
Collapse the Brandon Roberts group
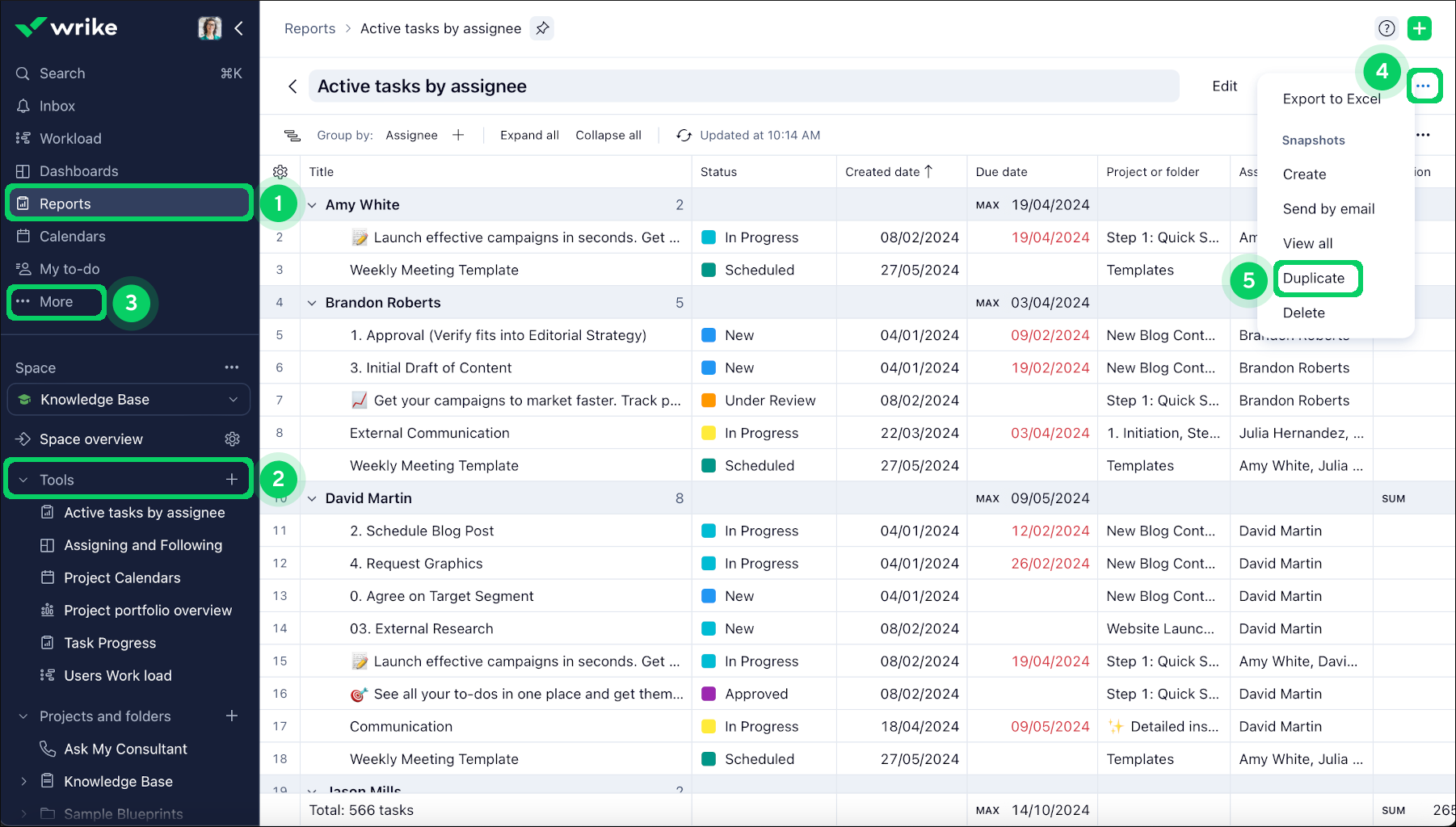point(312,303)
